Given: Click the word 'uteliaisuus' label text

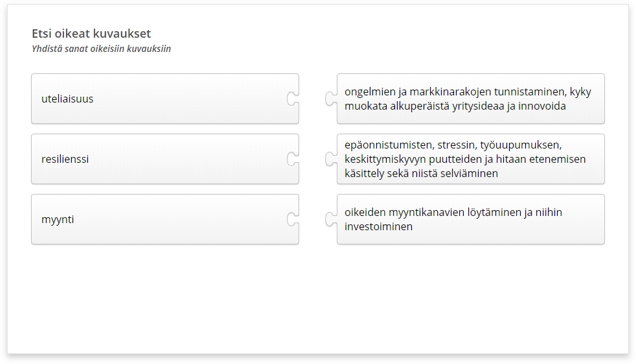Looking at the screenshot, I should point(67,99).
